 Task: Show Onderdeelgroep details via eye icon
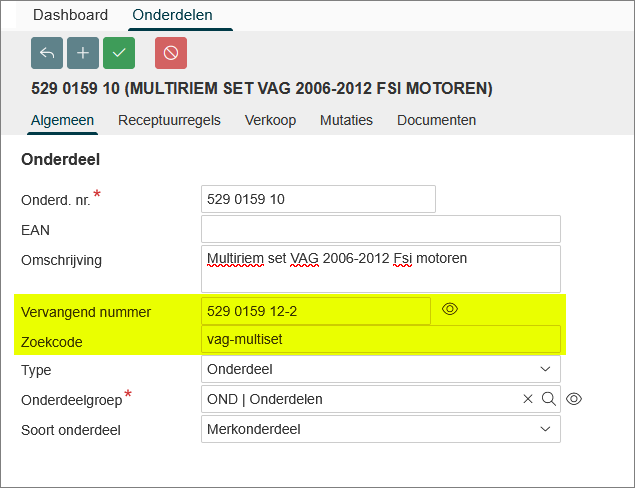pyautogui.click(x=574, y=399)
